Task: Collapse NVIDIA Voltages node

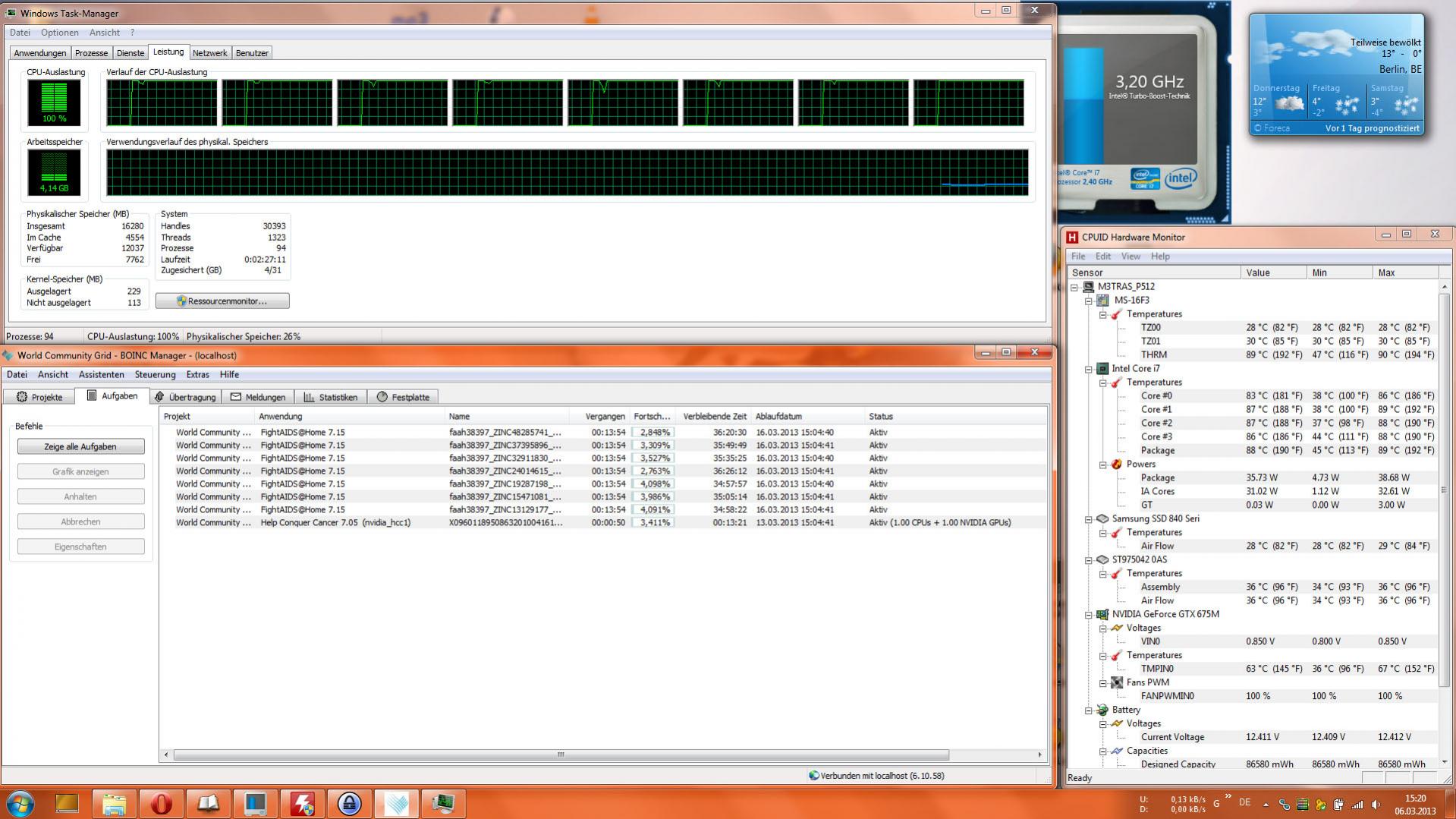Action: (1103, 628)
